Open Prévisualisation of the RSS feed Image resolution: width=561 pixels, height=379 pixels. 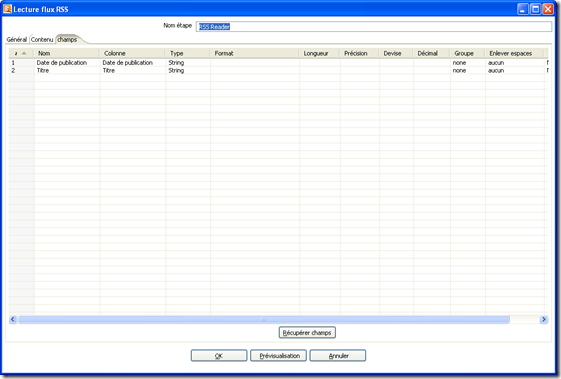(x=278, y=356)
